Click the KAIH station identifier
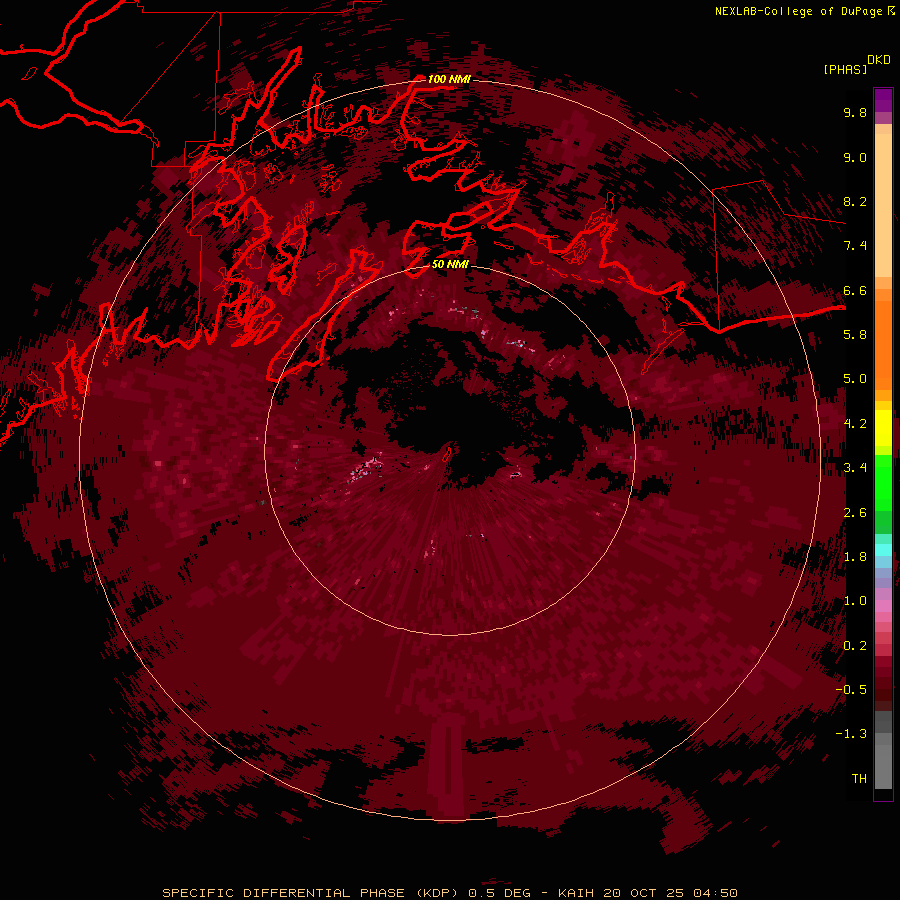 pos(577,893)
